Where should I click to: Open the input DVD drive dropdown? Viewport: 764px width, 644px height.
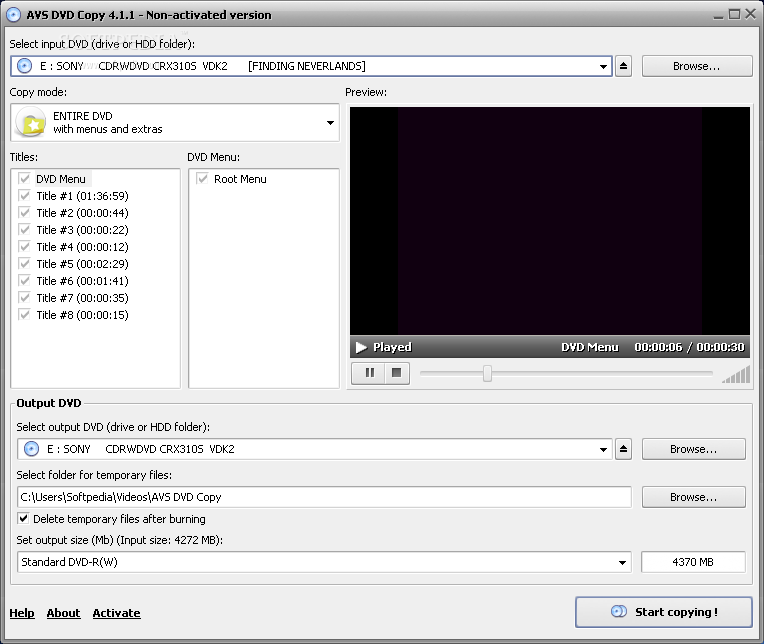tap(603, 66)
